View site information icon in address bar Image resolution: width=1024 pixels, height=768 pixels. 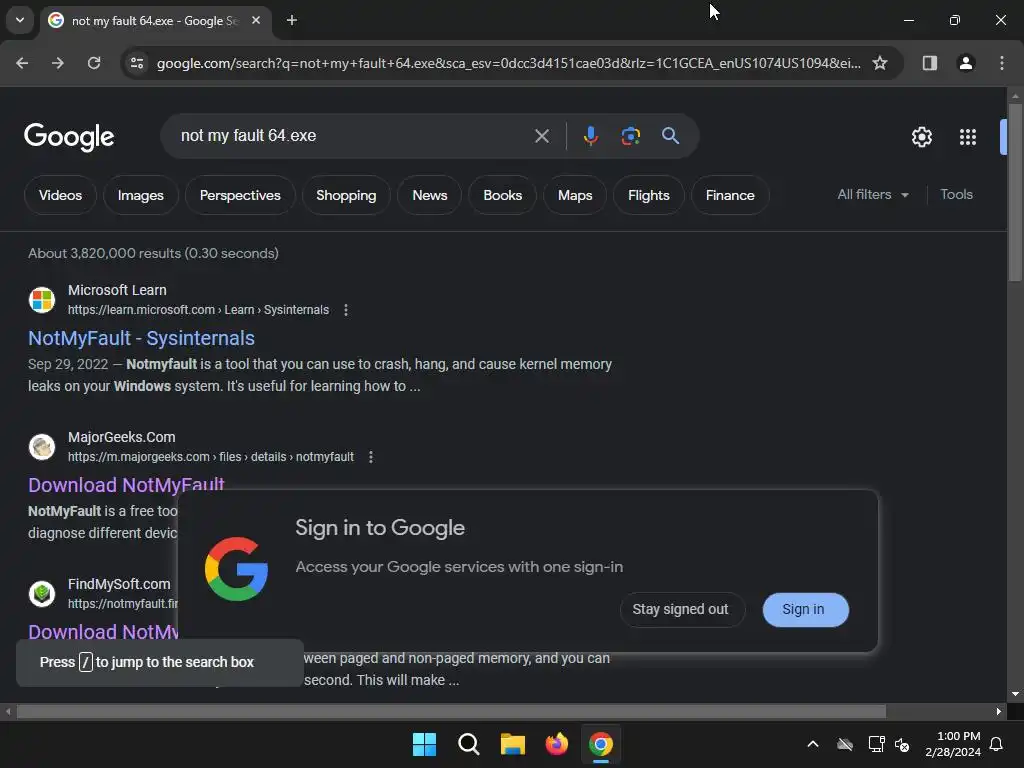pos(137,63)
